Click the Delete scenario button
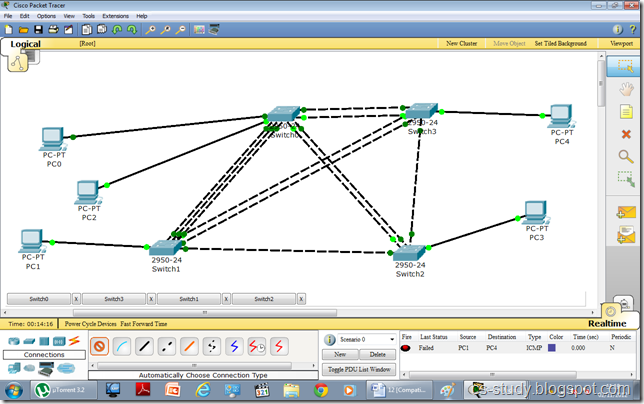The image size is (644, 404). point(377,354)
